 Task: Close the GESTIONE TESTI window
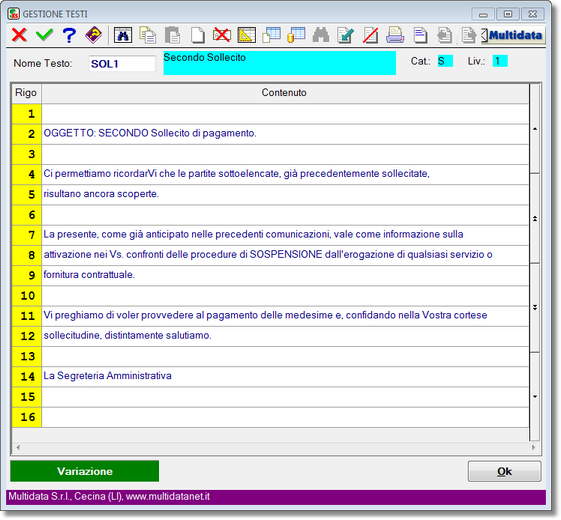pos(532,14)
